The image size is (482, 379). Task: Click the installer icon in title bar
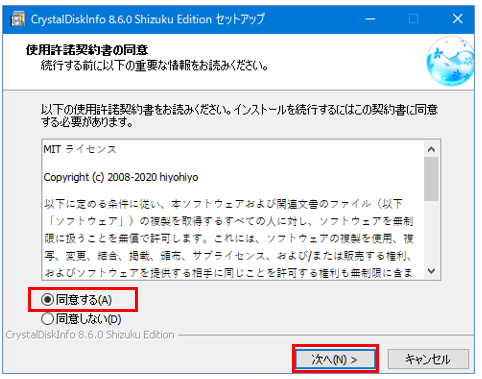(18, 19)
